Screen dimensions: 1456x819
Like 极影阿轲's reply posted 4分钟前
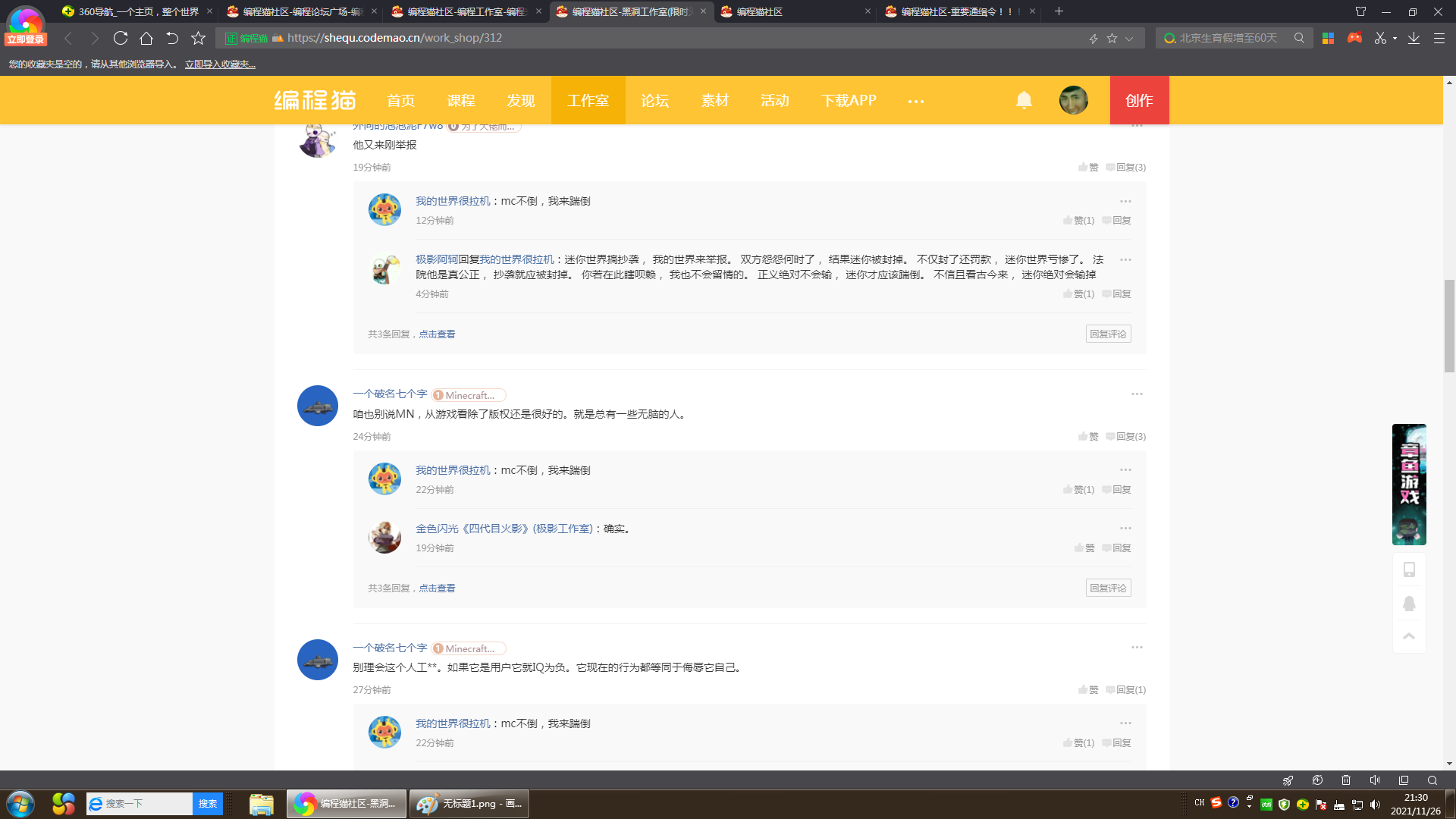[x=1078, y=294]
